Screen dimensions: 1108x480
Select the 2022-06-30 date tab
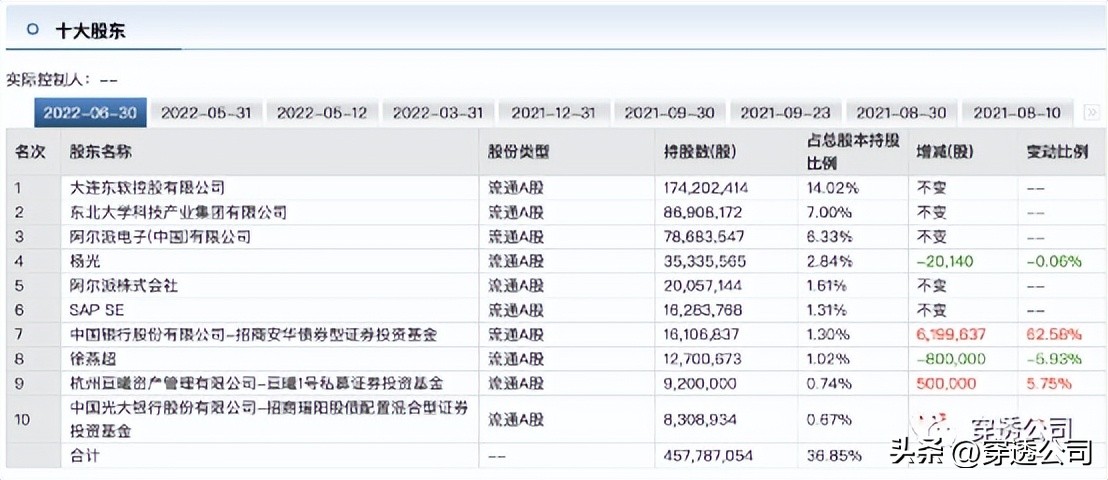[x=90, y=113]
